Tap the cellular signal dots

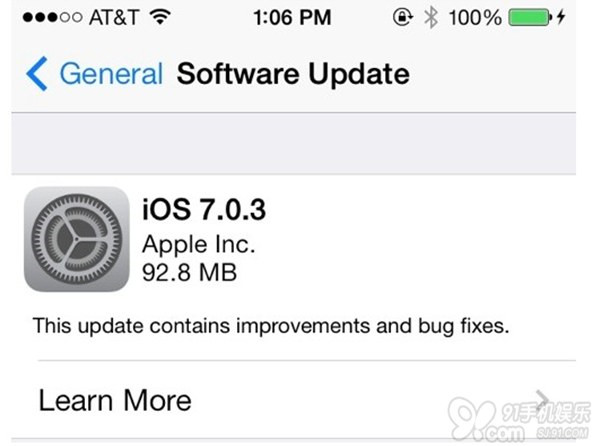[x=52, y=17]
